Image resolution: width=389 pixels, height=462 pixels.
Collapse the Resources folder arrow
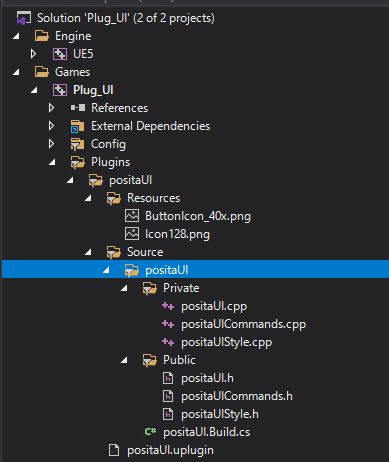(88, 198)
